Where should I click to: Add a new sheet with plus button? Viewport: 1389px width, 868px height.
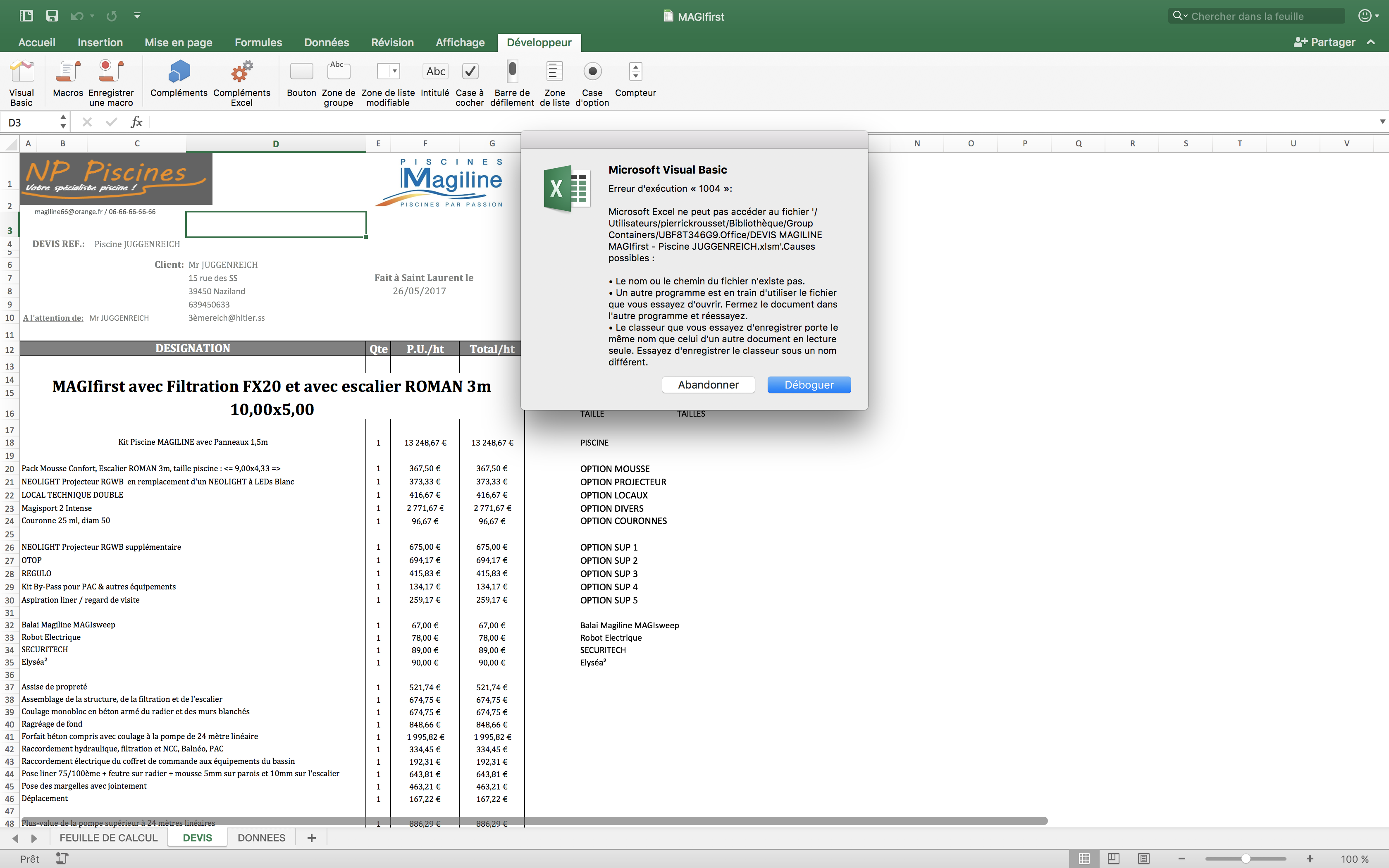(312, 838)
